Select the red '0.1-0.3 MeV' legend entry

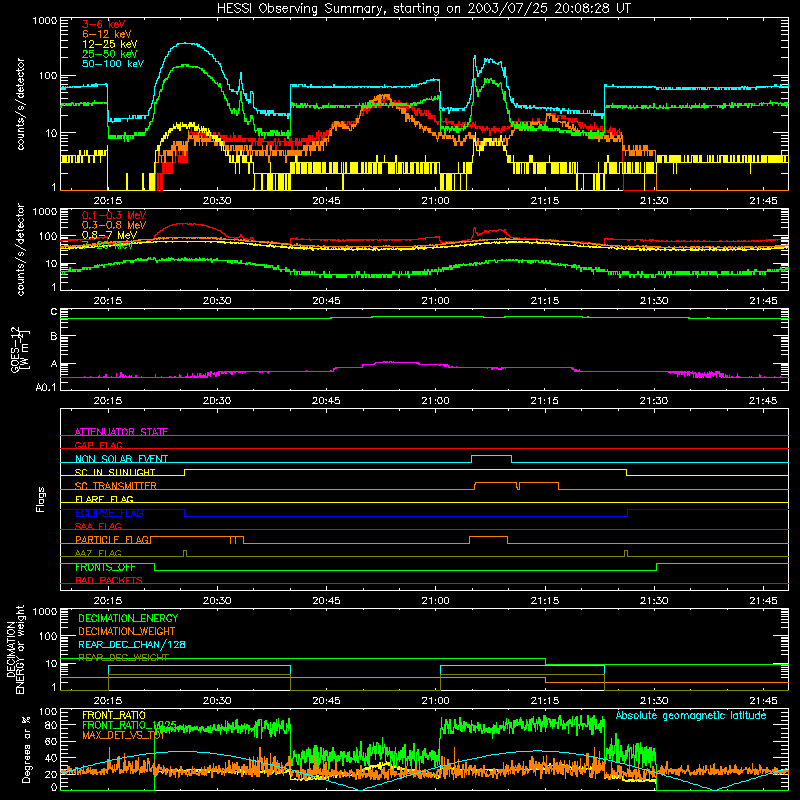point(114,215)
